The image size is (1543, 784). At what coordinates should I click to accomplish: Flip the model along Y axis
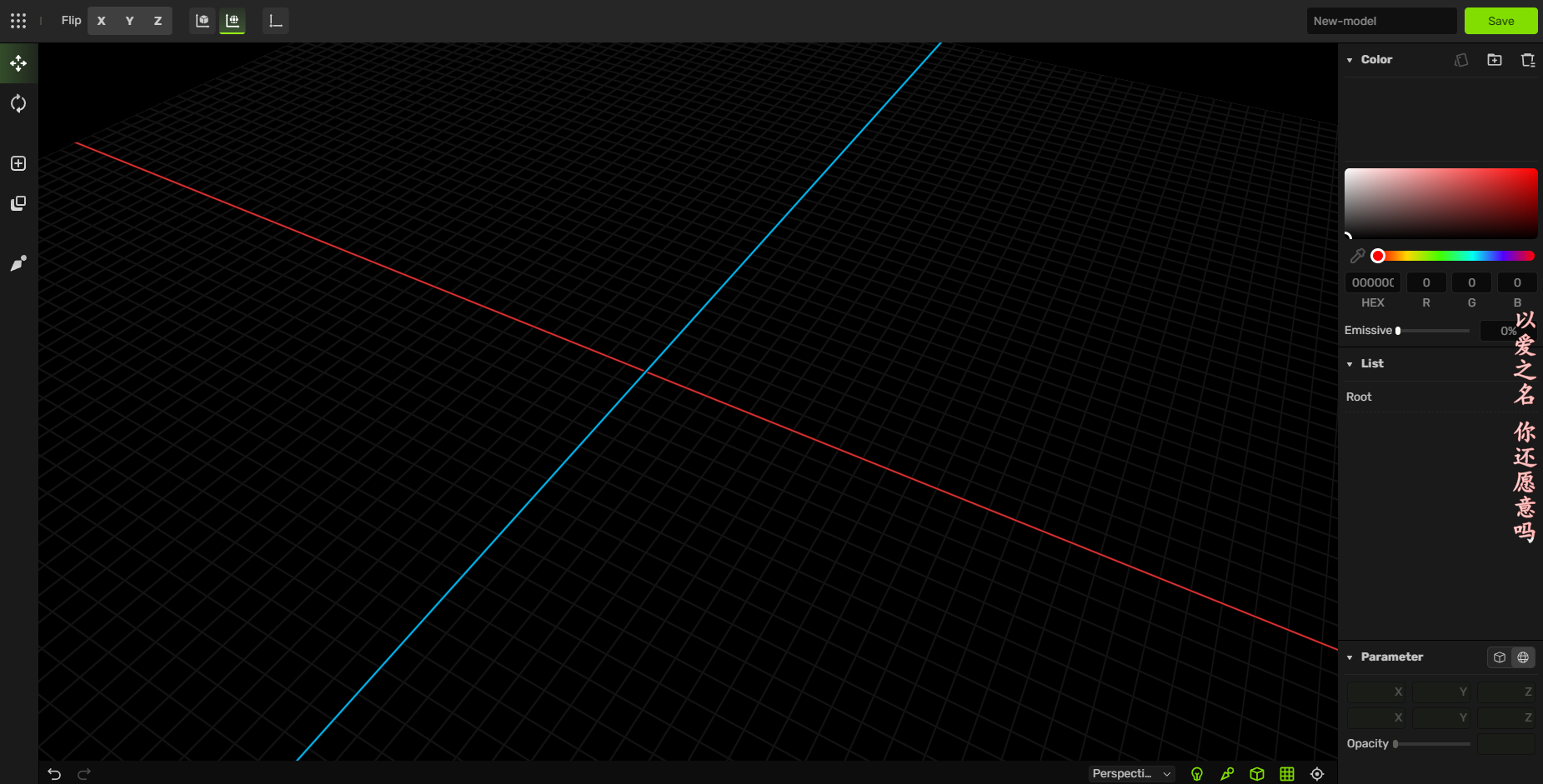pos(129,21)
